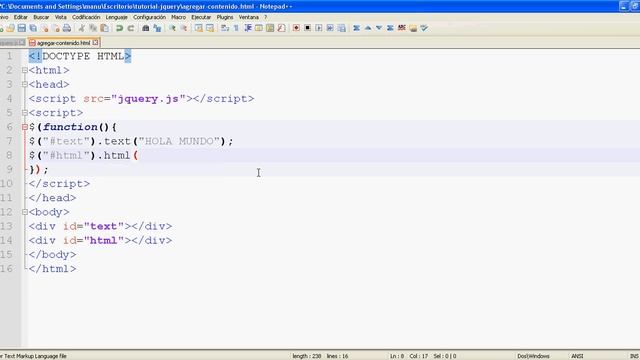
Task: Open a file with the folder icon
Action: pyautogui.click(x=11, y=28)
